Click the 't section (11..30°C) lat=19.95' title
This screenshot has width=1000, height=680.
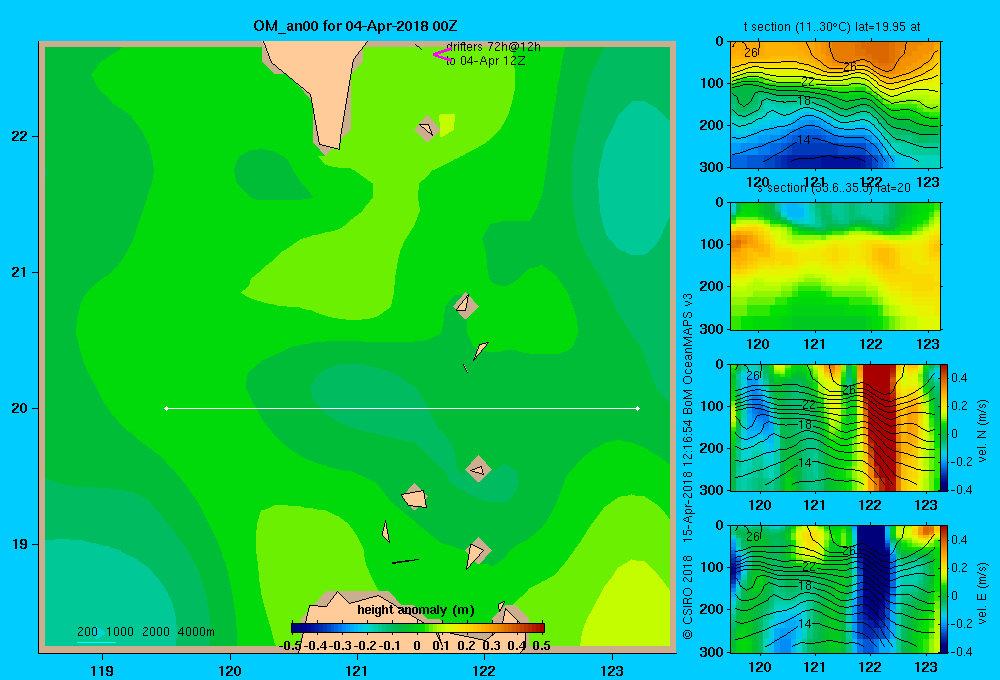coord(832,27)
